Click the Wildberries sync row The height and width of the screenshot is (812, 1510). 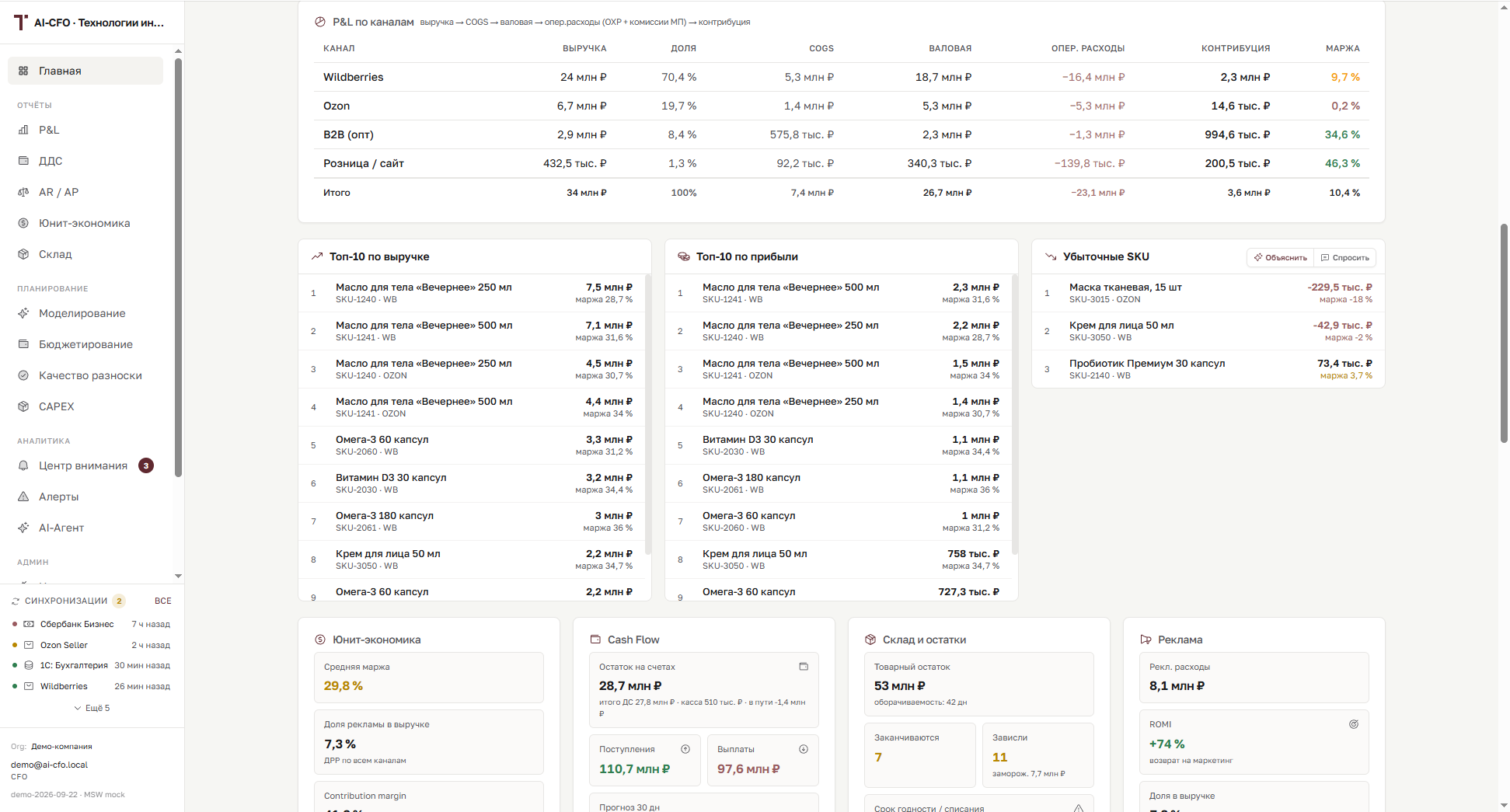[x=92, y=686]
